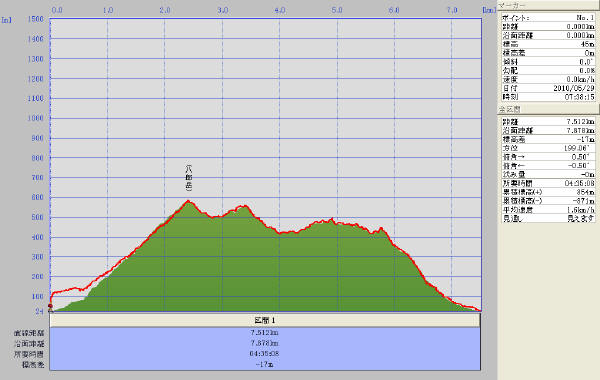600x380 pixels.
Task: Select the 1.6km/h average speed value
Action: coord(580,210)
